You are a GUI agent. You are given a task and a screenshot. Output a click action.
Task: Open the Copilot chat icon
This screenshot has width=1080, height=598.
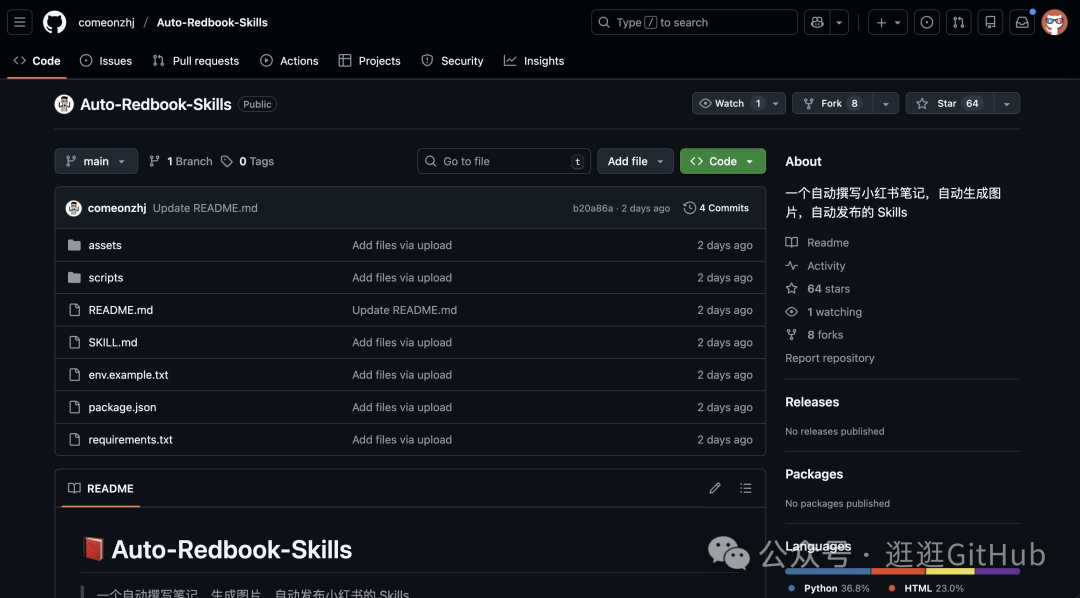click(816, 22)
